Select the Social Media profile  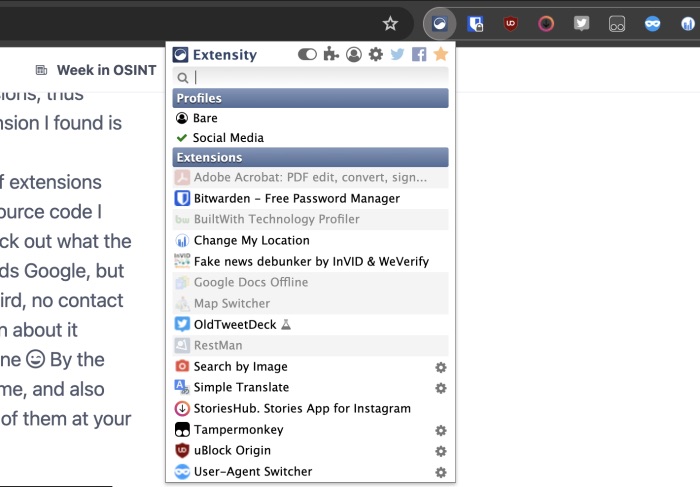tap(311, 137)
